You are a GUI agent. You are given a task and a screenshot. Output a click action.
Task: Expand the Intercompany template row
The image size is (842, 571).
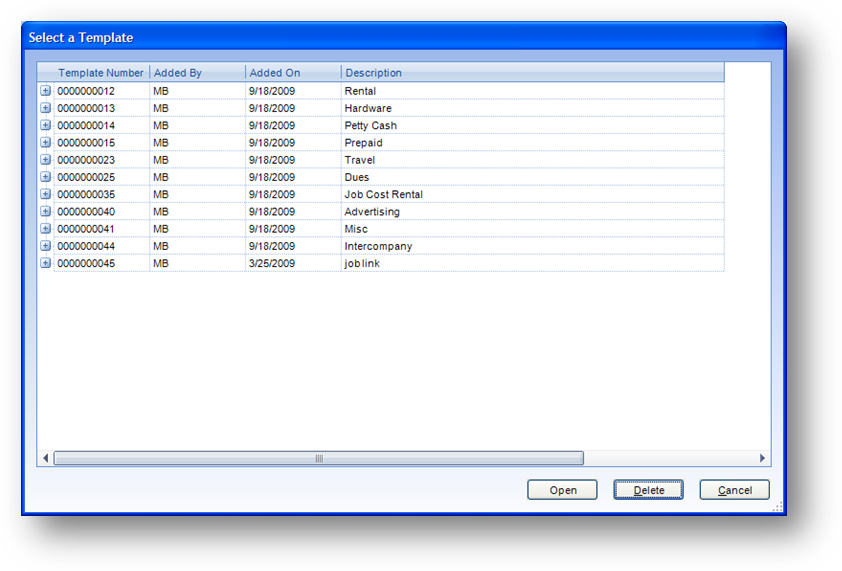pyautogui.click(x=45, y=246)
